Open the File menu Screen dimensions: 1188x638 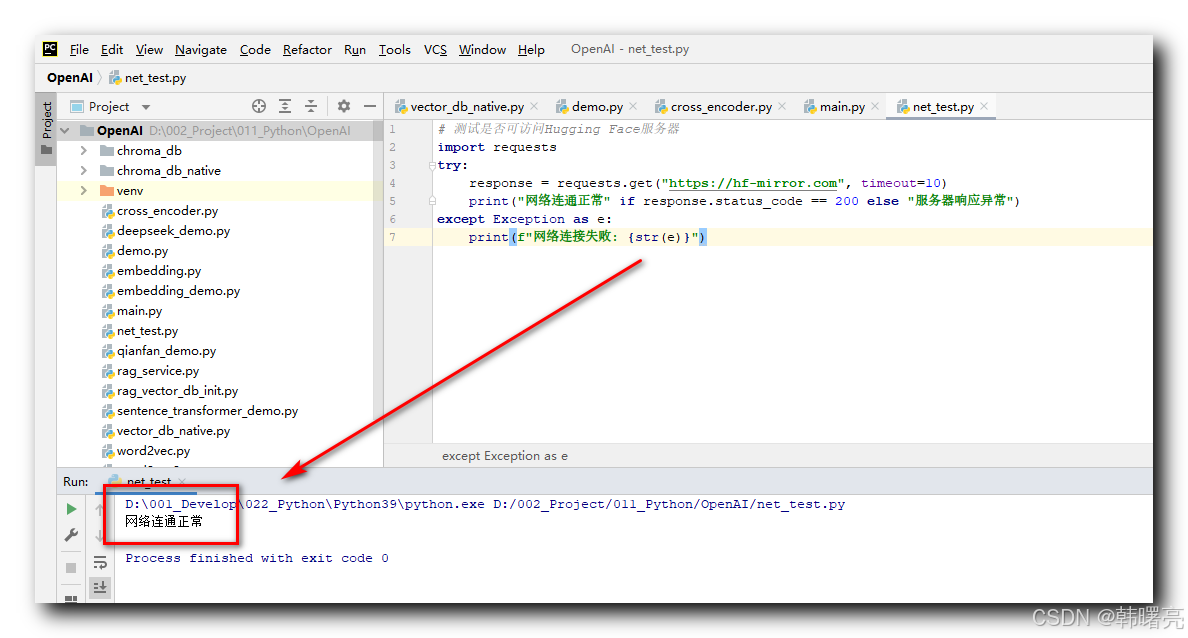point(79,49)
